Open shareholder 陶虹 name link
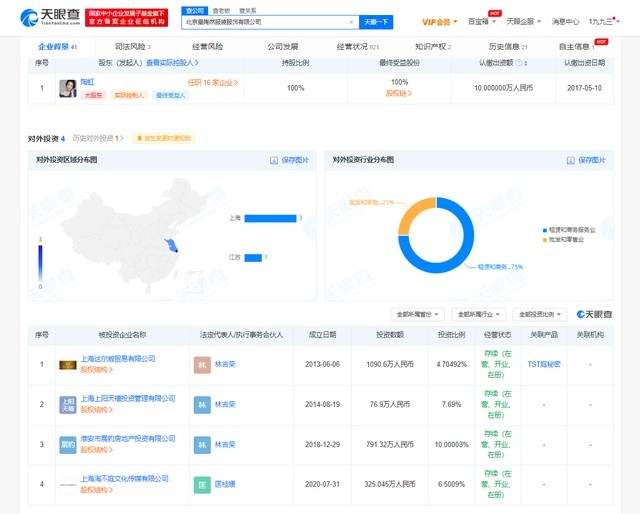The image size is (640, 514). coord(87,82)
